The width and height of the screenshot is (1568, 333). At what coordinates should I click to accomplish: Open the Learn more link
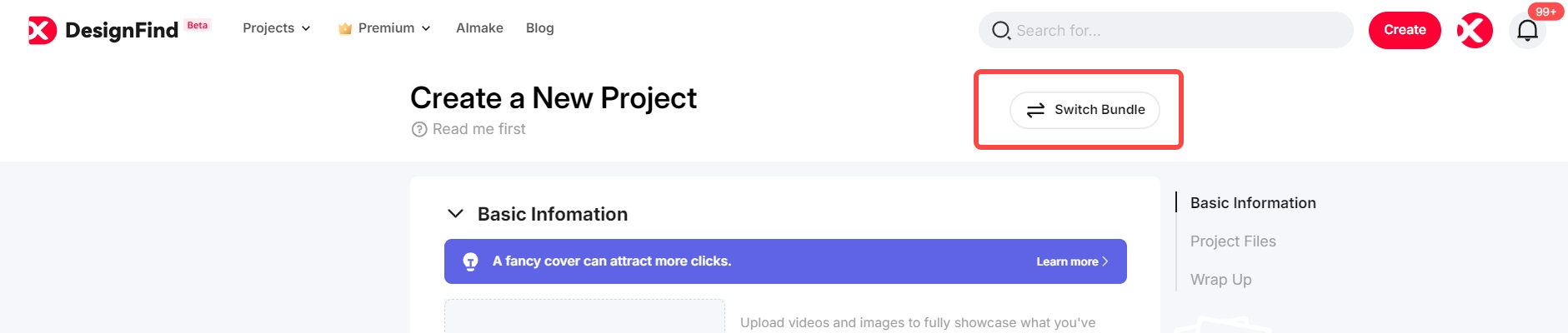[1072, 261]
